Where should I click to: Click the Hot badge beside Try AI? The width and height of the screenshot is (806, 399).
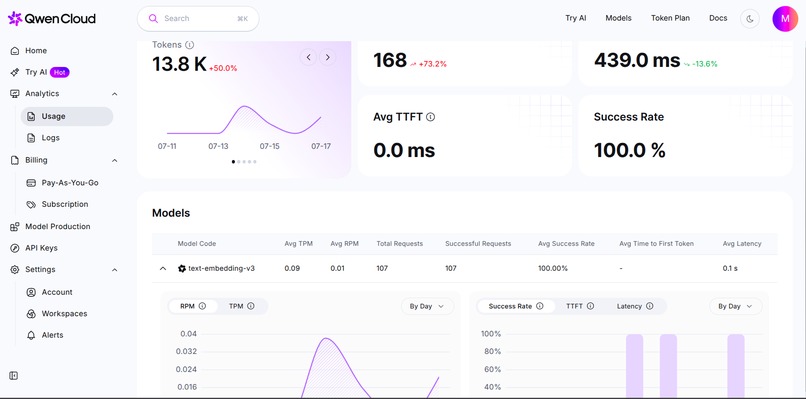[x=60, y=72]
